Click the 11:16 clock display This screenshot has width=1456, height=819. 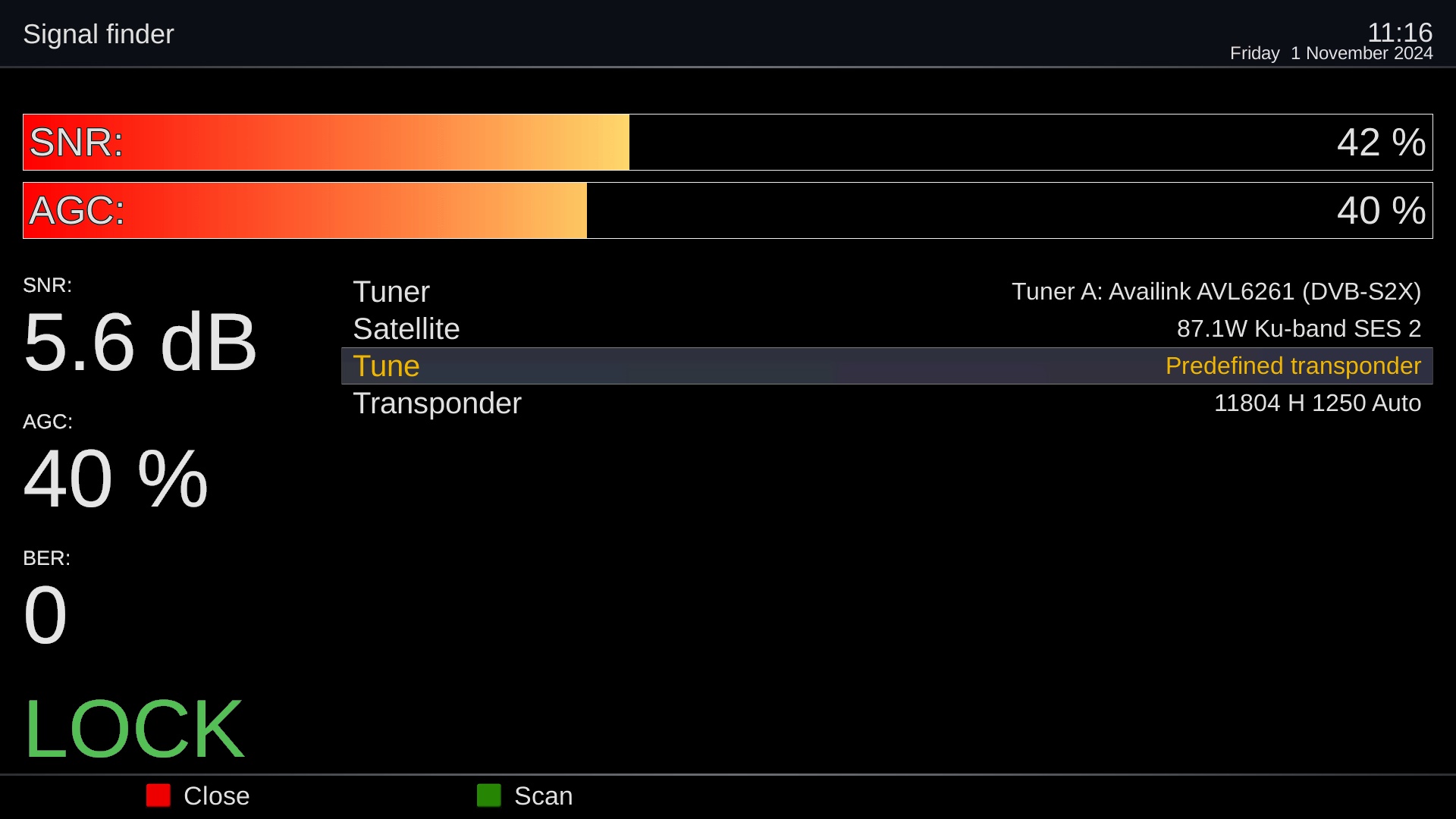[1399, 33]
